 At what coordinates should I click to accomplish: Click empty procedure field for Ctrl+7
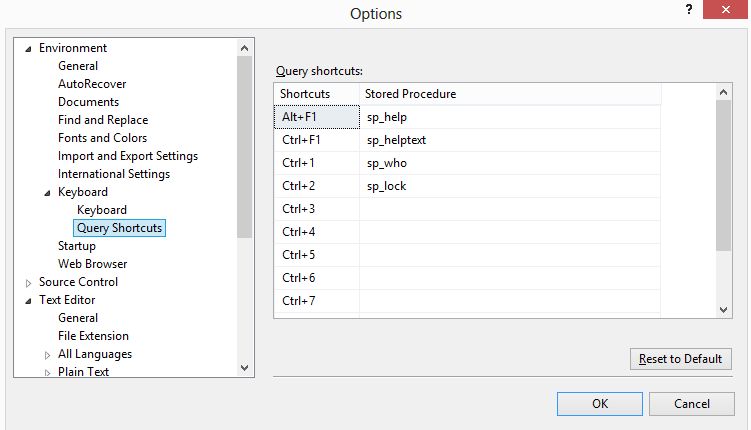[510, 301]
